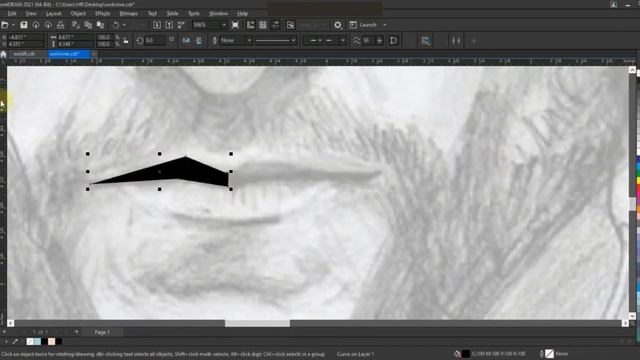Open the outline width None dropdown
The height and width of the screenshot is (360, 640).
249,40
